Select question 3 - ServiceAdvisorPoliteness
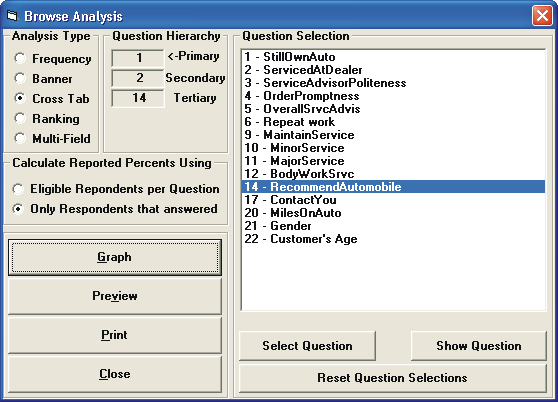The width and height of the screenshot is (558, 402). (x=393, y=83)
